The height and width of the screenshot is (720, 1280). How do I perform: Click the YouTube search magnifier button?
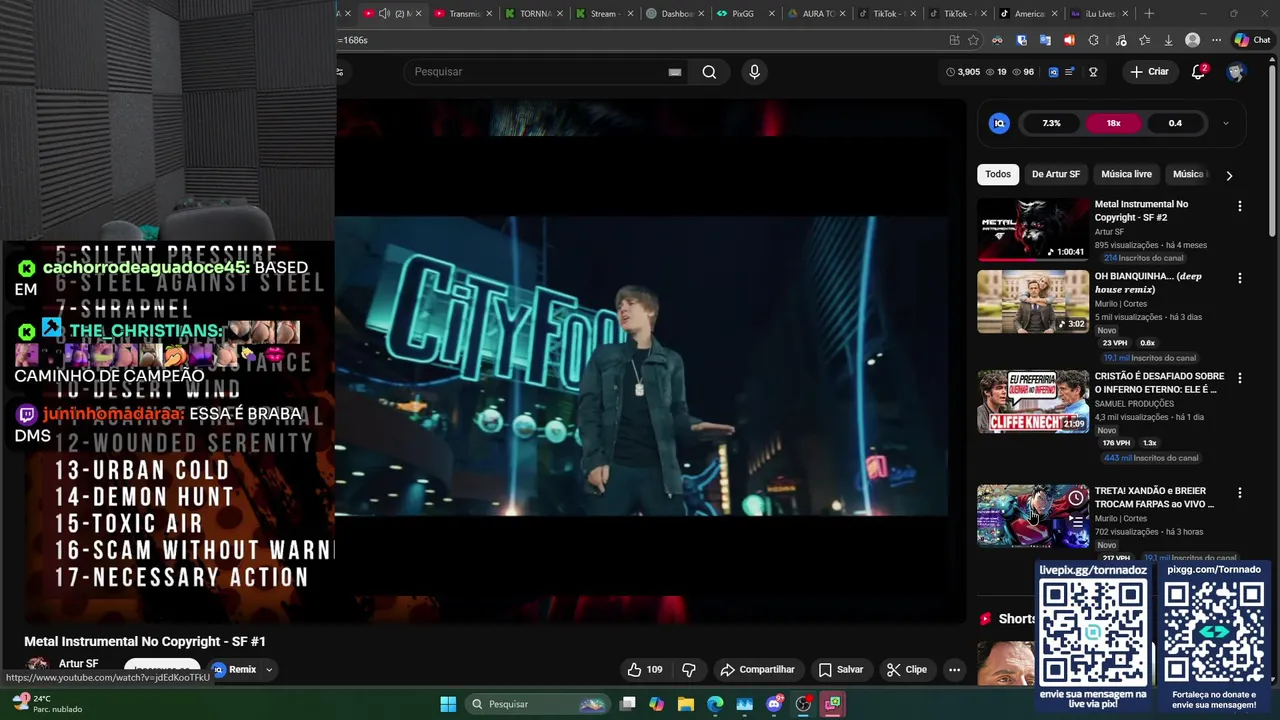point(709,72)
